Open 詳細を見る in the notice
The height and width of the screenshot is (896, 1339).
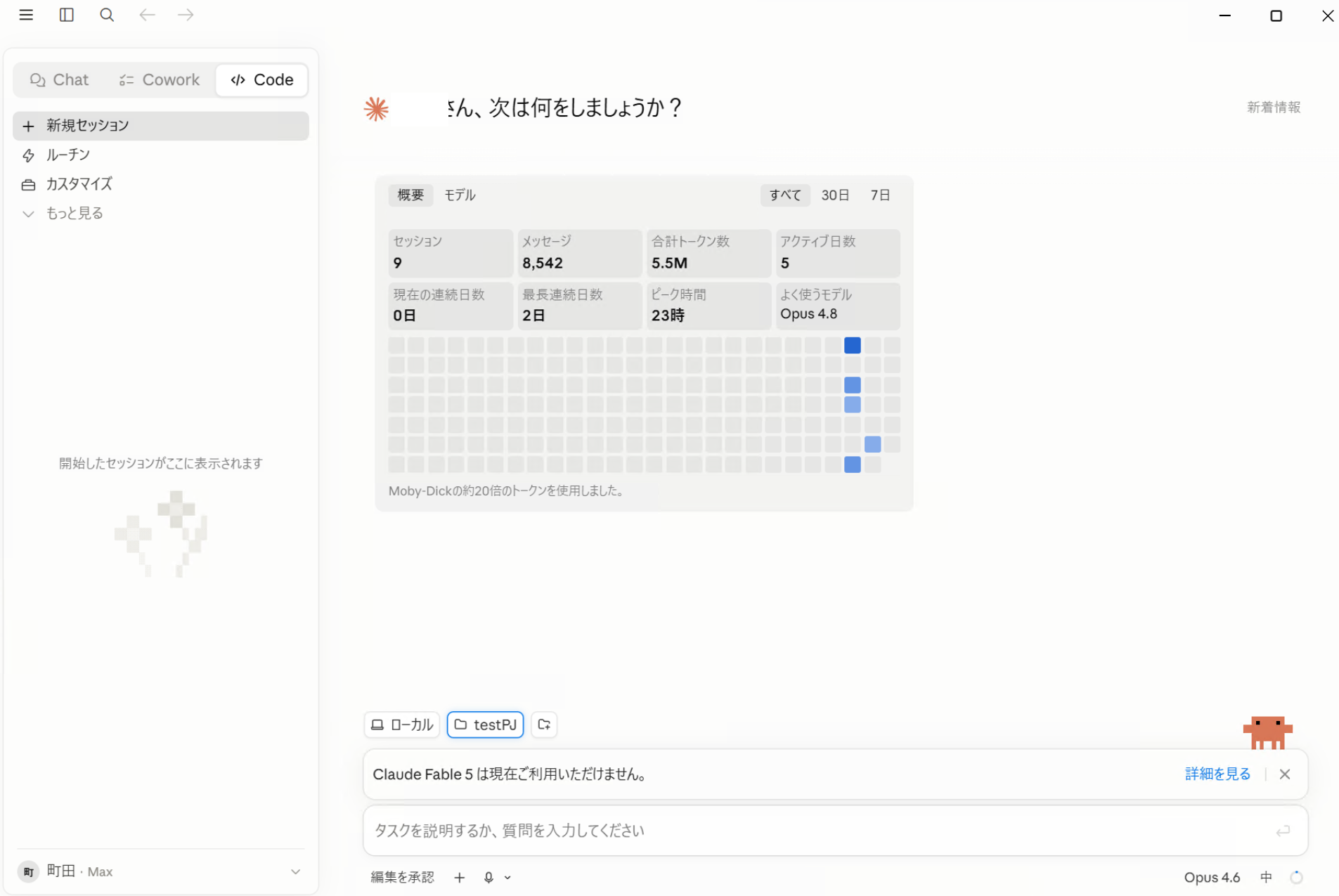[1217, 774]
